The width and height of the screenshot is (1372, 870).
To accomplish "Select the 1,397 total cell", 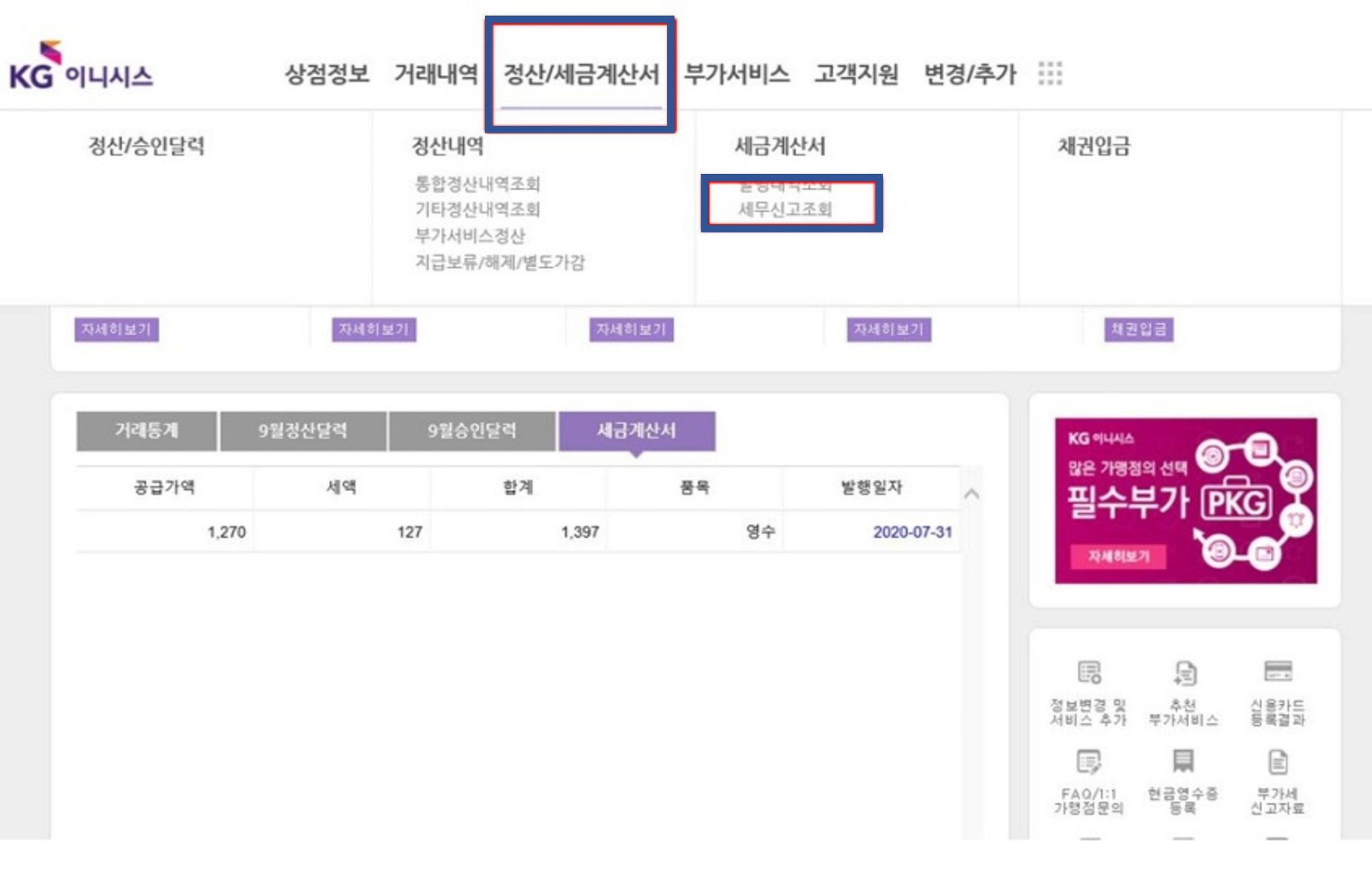I will coord(518,532).
